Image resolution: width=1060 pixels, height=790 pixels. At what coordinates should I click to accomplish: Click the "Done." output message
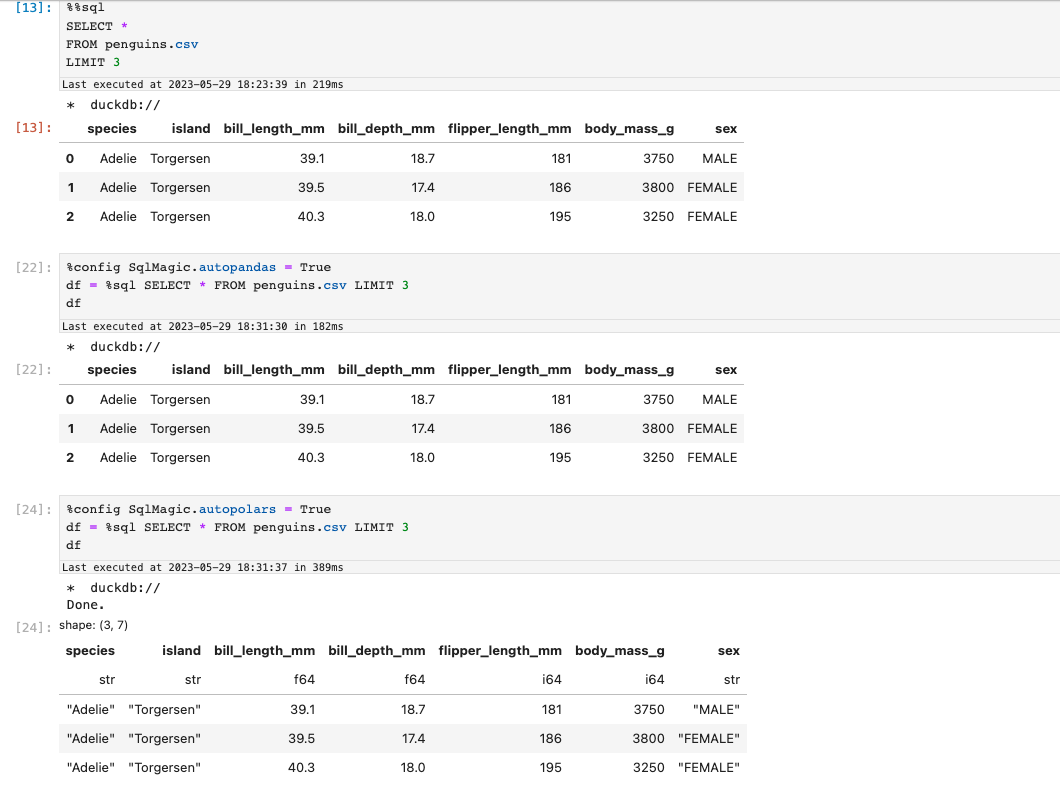(x=85, y=604)
